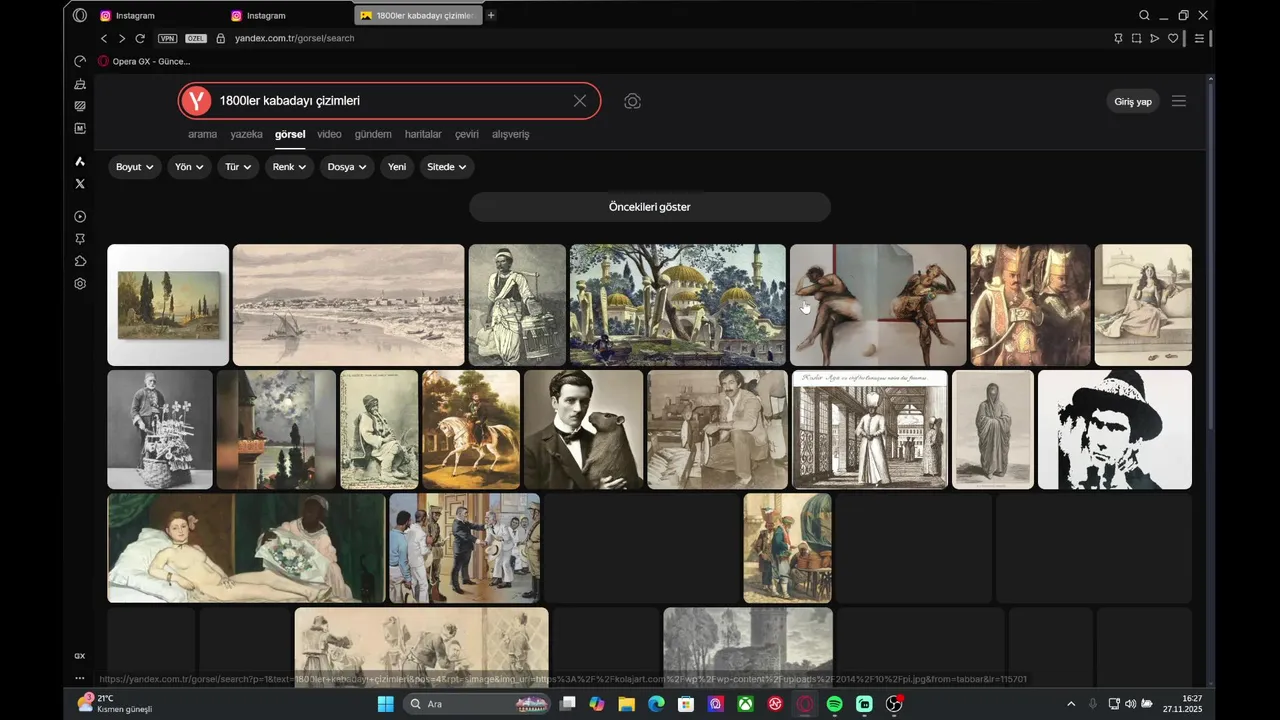This screenshot has width=1280, height=720.
Task: Open Microsoft Edge from the taskbar
Action: pos(656,704)
